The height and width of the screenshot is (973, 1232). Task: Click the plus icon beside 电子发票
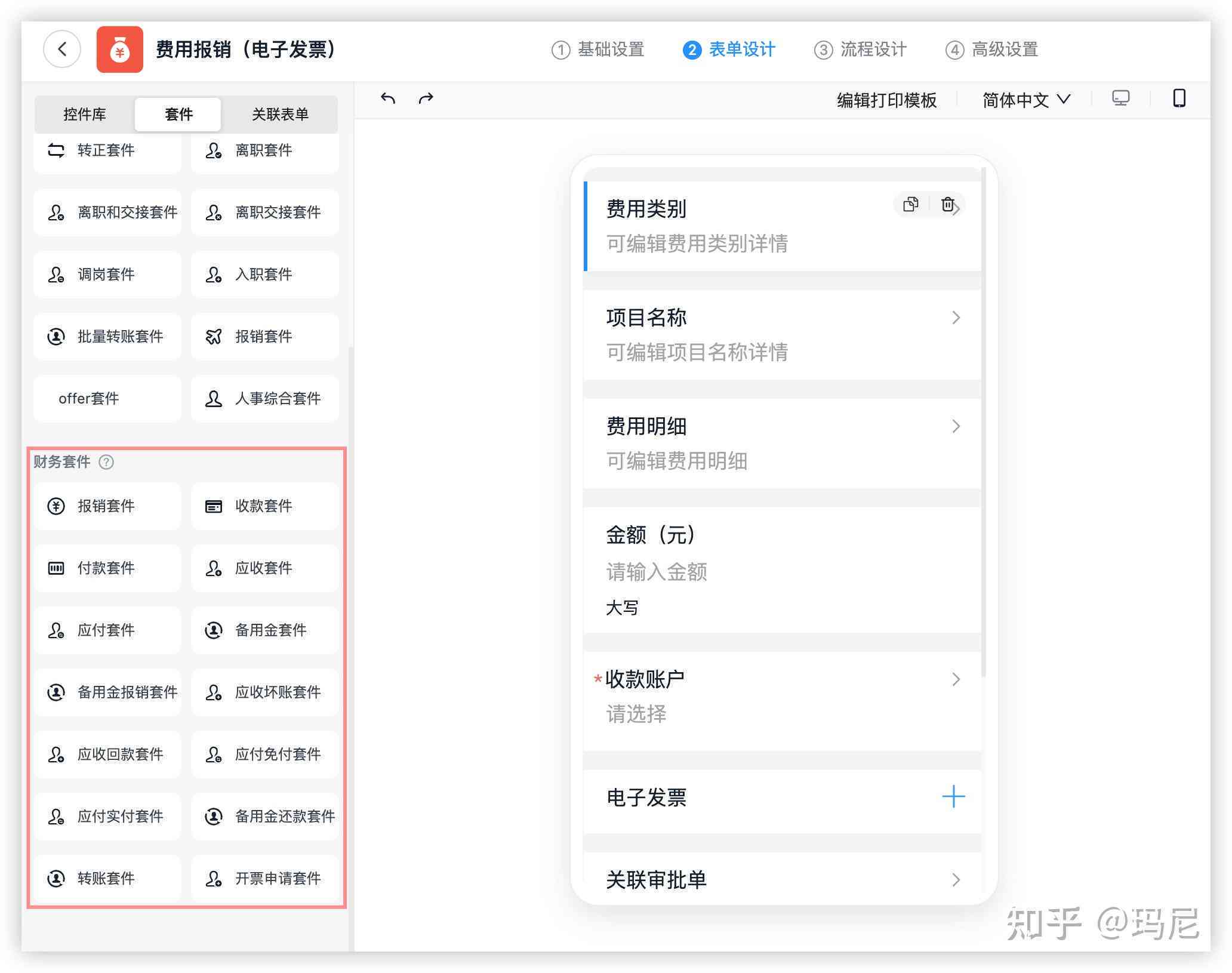[953, 796]
